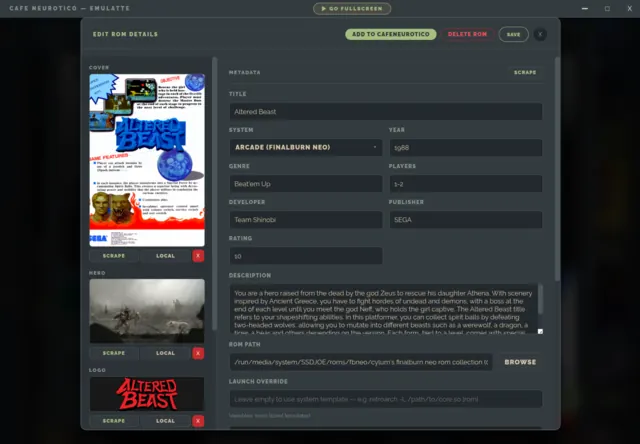Click the hero image thumbnail
This screenshot has width=640, height=444.
coord(147,311)
